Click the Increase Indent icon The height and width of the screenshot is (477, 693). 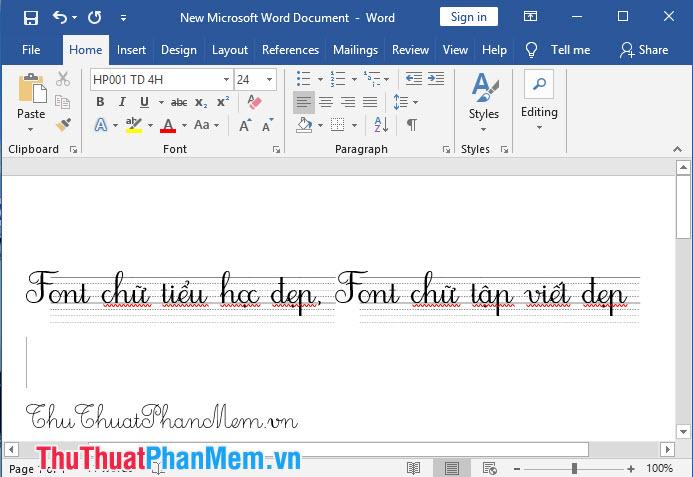coord(437,79)
